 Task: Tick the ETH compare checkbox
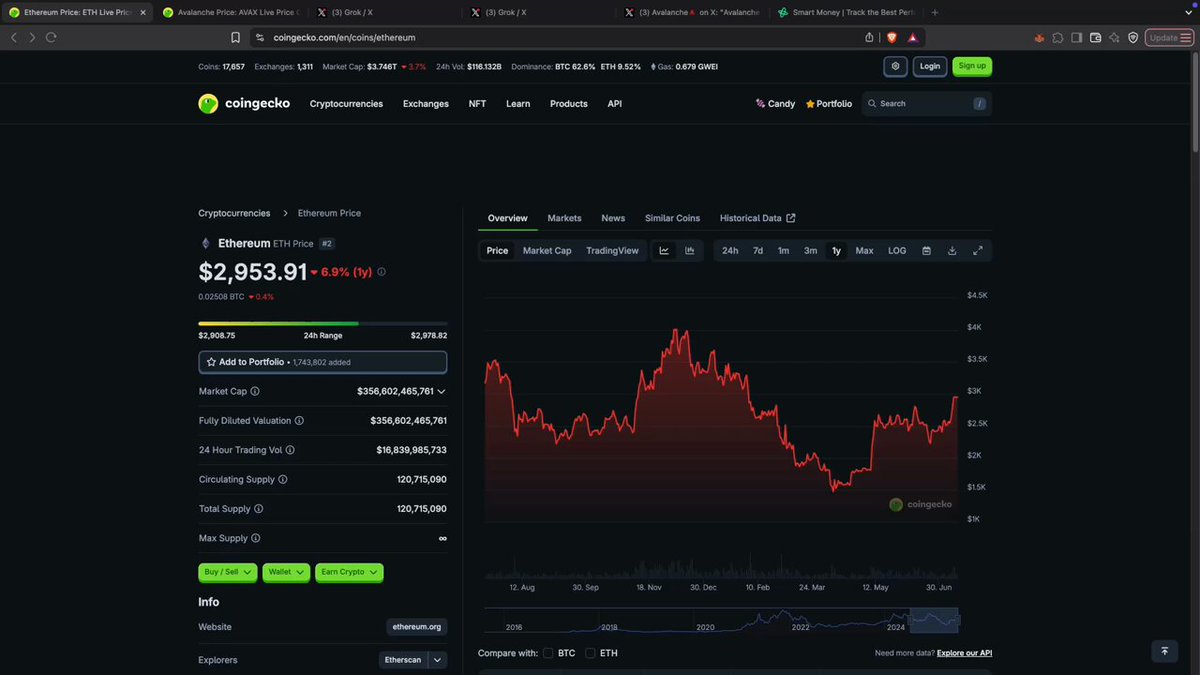(x=590, y=653)
